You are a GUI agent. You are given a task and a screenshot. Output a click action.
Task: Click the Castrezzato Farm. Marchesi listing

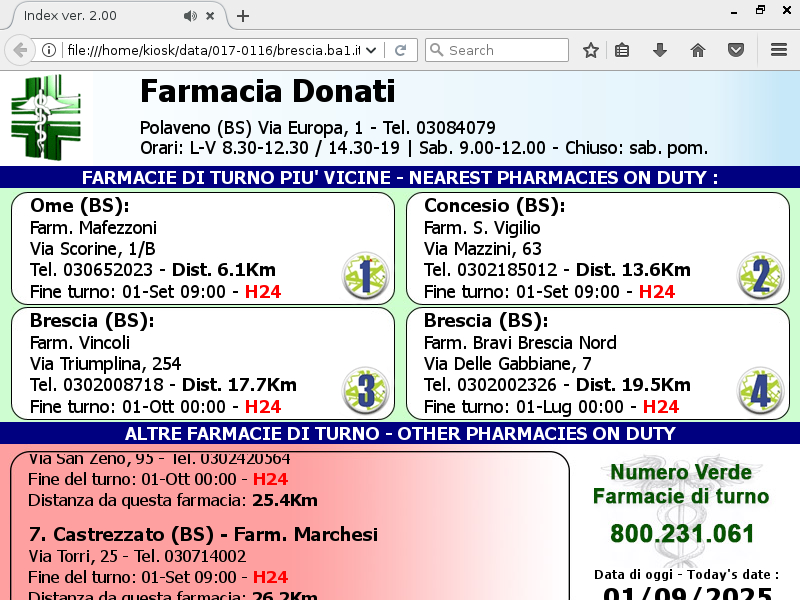[200, 533]
